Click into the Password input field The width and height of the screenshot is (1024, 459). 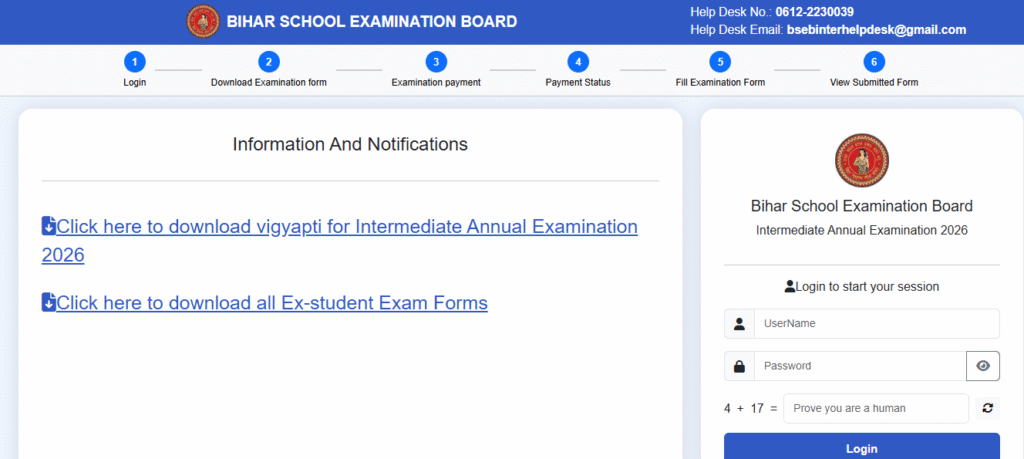pyautogui.click(x=859, y=366)
